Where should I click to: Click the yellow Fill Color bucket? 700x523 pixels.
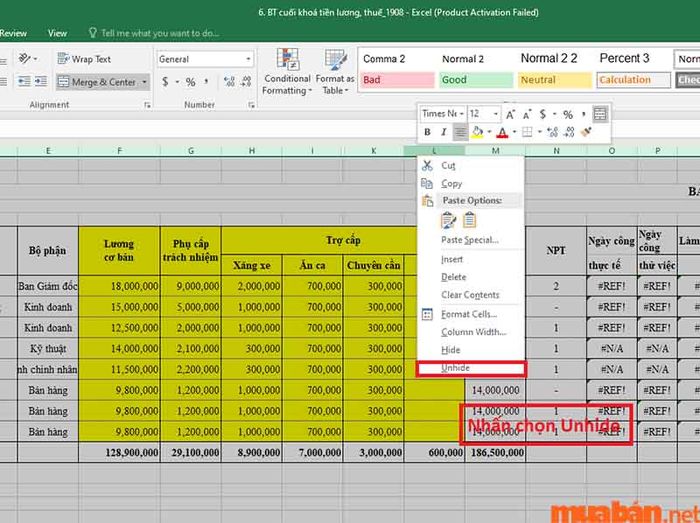coord(477,132)
